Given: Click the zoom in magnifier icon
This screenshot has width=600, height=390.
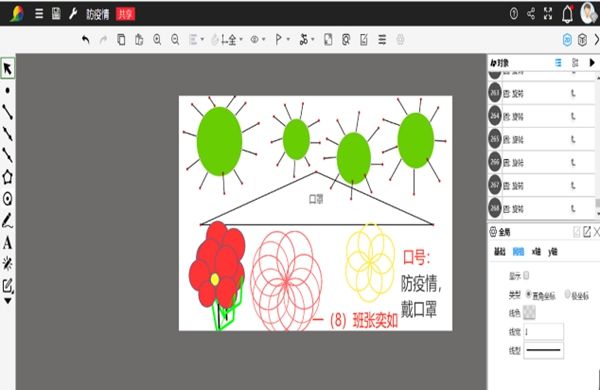Looking at the screenshot, I should [157, 39].
